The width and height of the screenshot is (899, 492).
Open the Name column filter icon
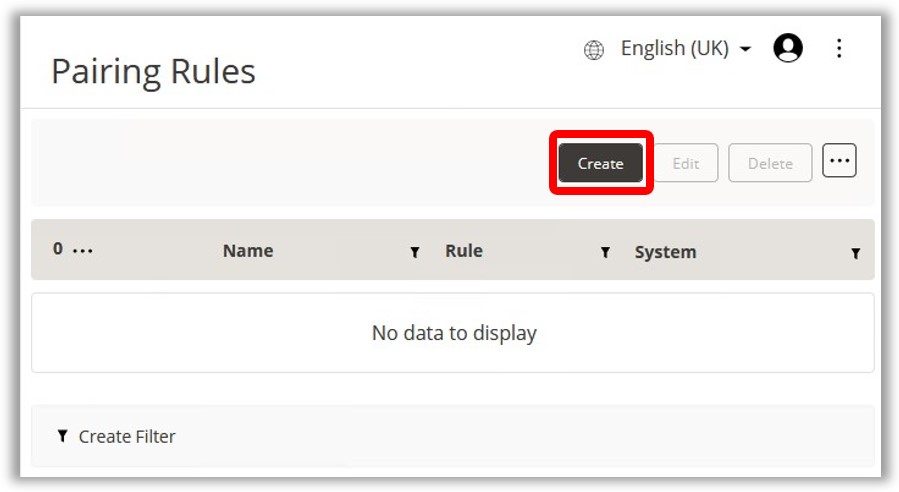[415, 253]
